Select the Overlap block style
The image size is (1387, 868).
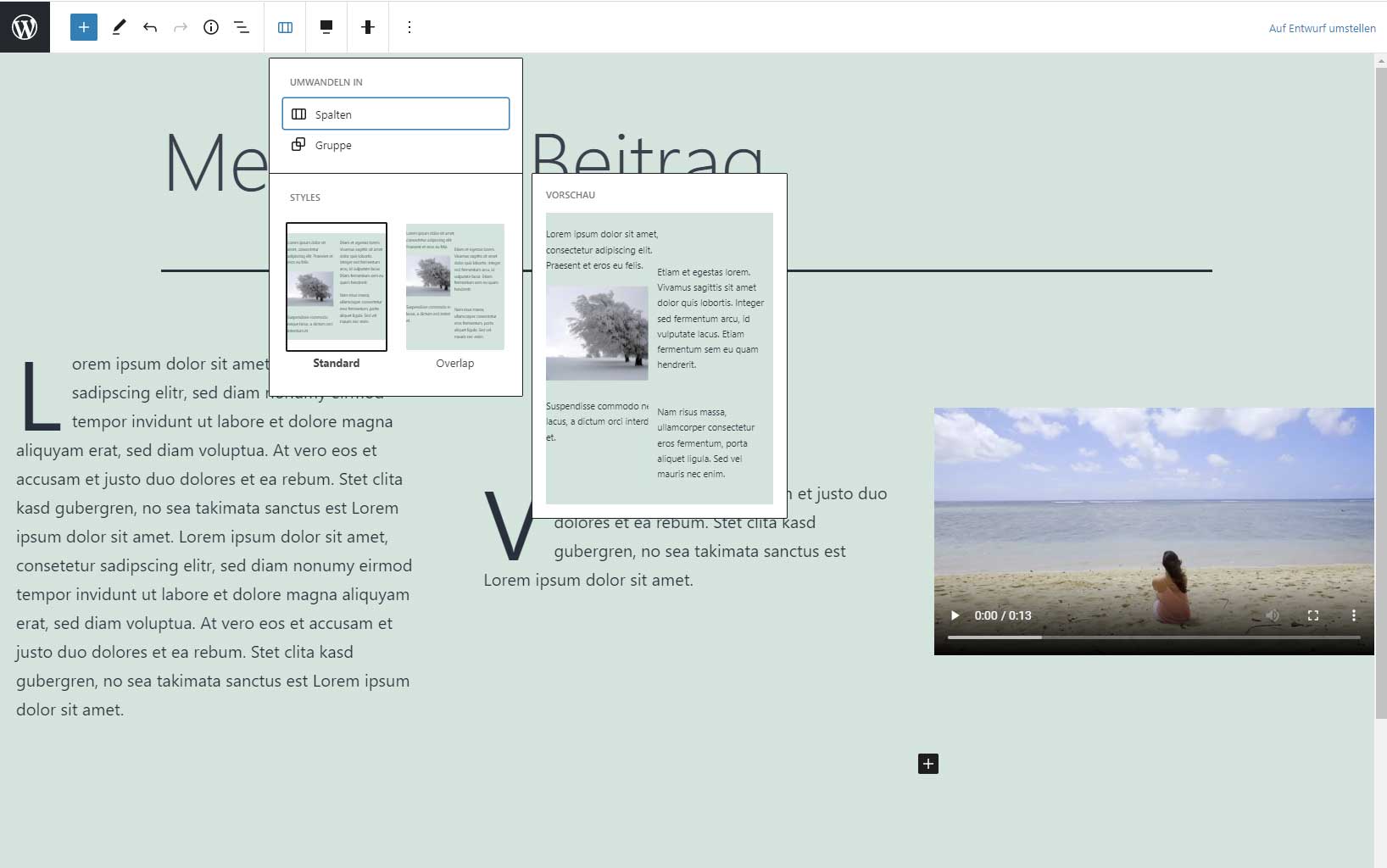[454, 287]
